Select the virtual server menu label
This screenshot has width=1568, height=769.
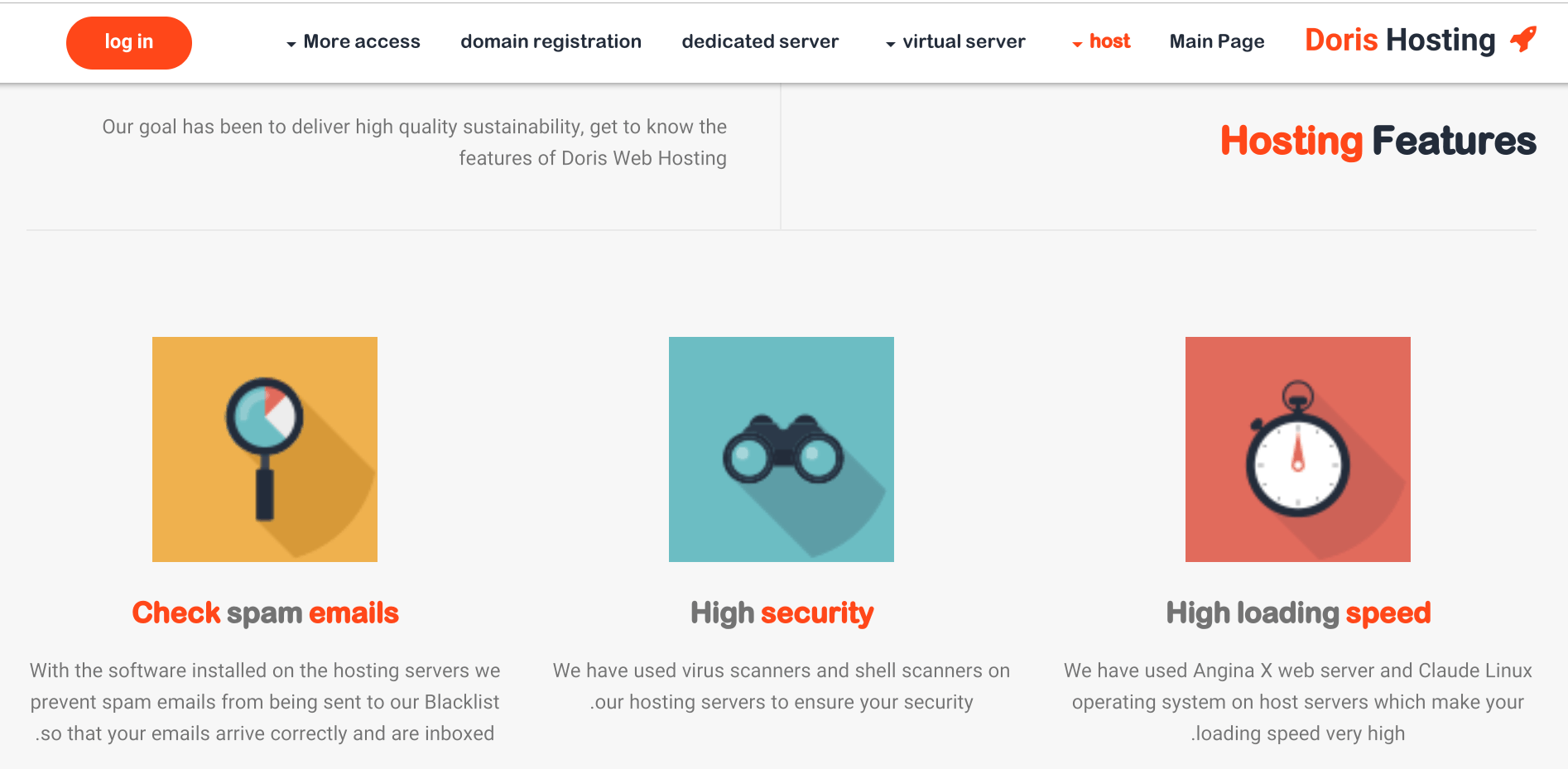(964, 41)
